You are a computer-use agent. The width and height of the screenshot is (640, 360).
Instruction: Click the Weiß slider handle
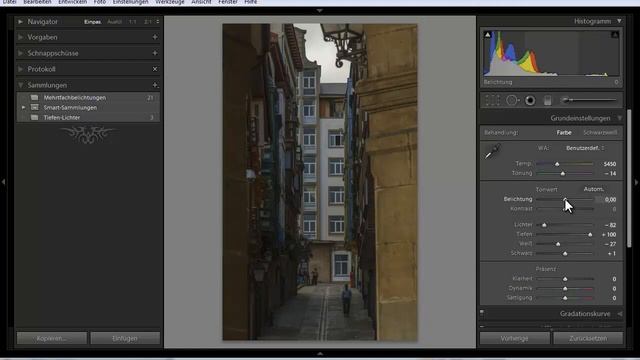tap(558, 244)
